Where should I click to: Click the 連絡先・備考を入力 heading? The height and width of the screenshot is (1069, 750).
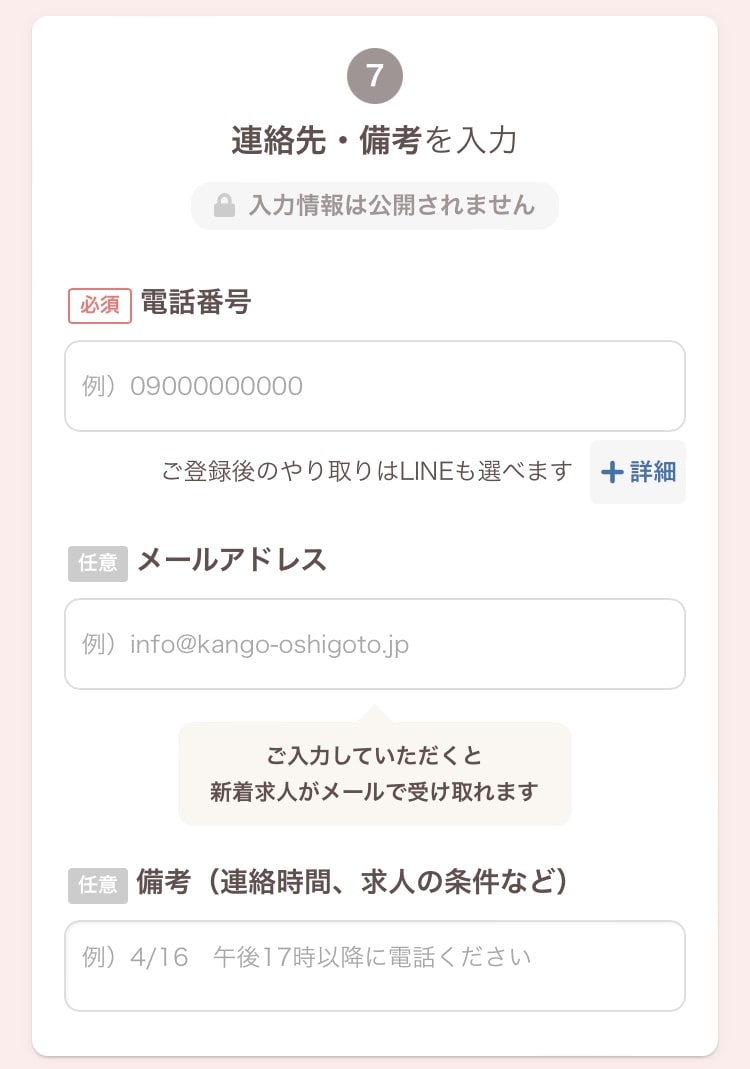click(x=374, y=140)
